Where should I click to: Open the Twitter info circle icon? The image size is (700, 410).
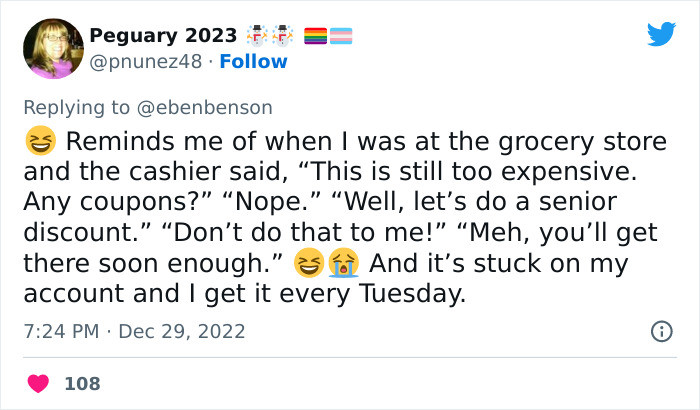point(661,331)
